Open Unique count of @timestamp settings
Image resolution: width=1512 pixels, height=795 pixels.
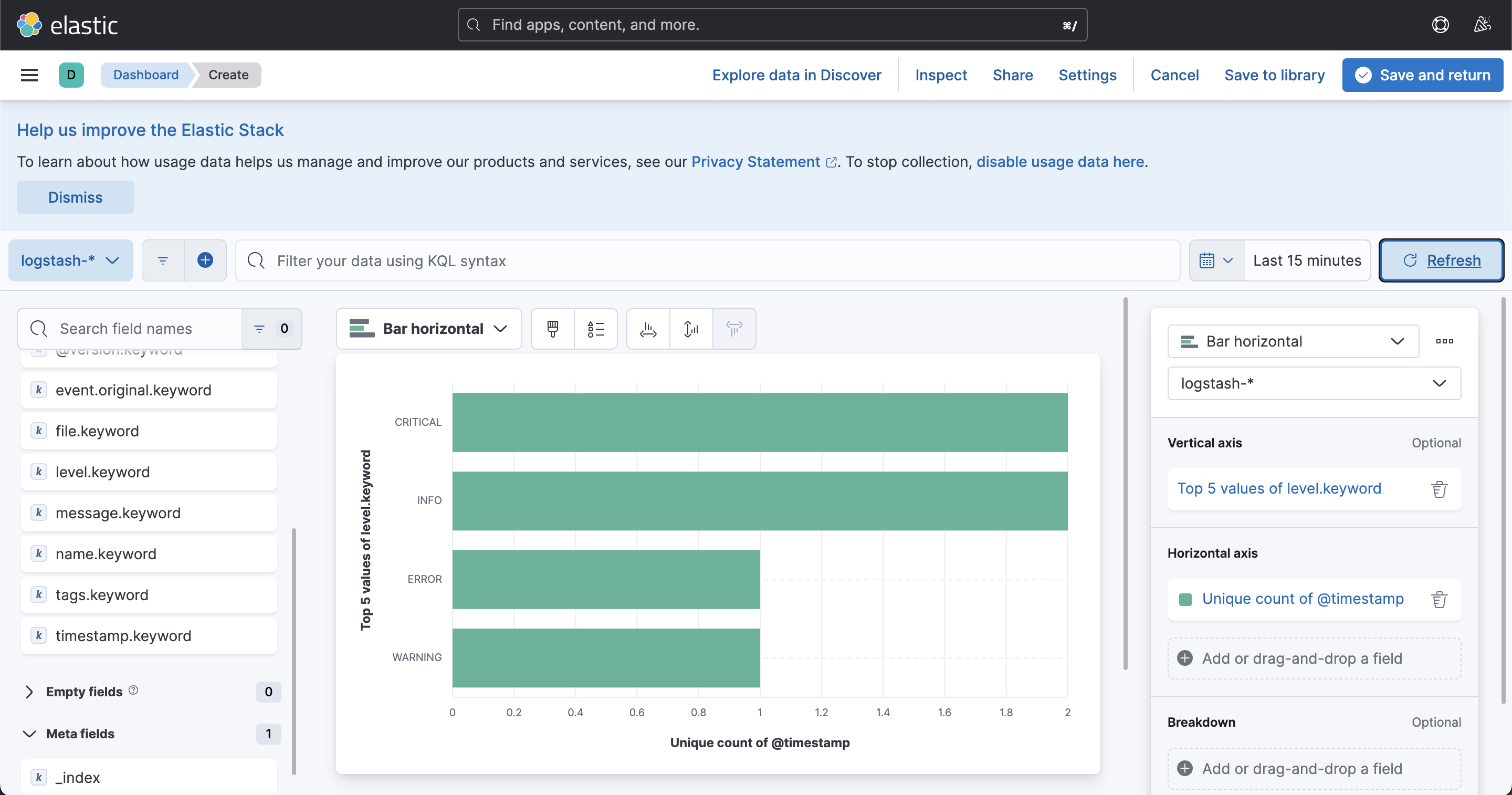1303,599
